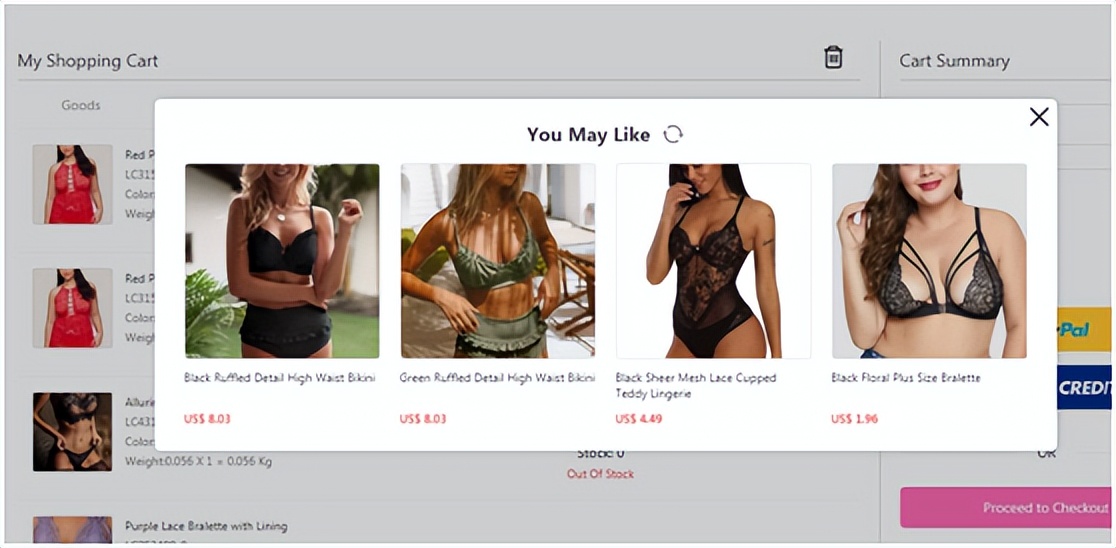Click the Black Ruffled Detail High Waist Bikini title
The height and width of the screenshot is (548, 1116).
pos(280,378)
